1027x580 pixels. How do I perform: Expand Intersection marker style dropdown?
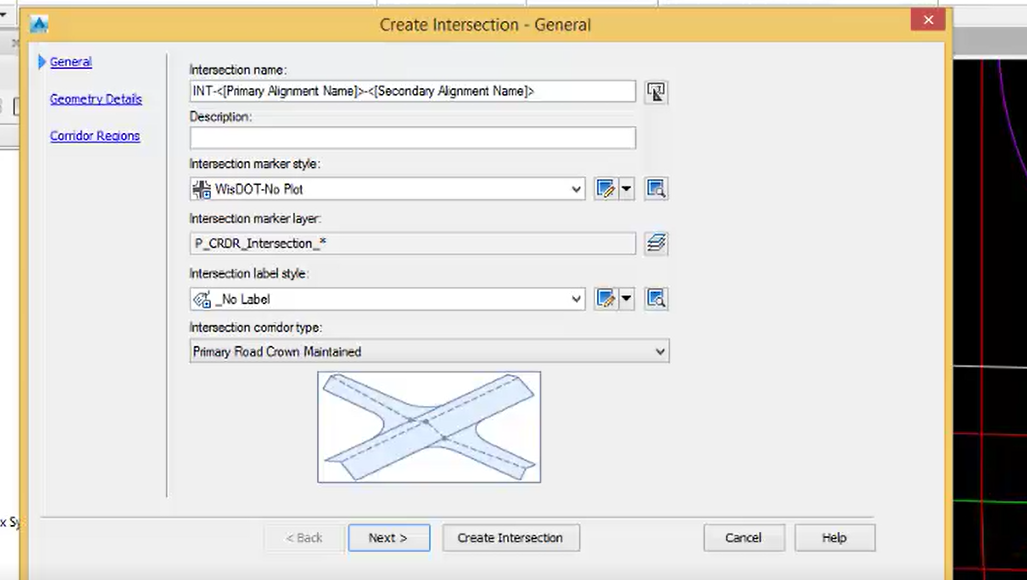(576, 189)
